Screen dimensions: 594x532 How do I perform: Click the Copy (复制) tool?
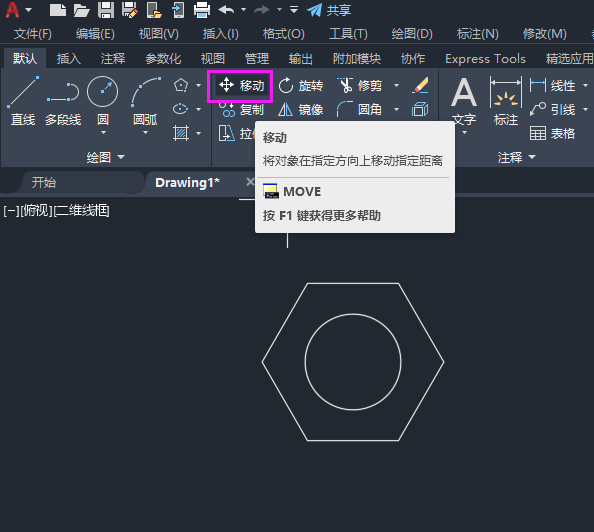tap(241, 110)
